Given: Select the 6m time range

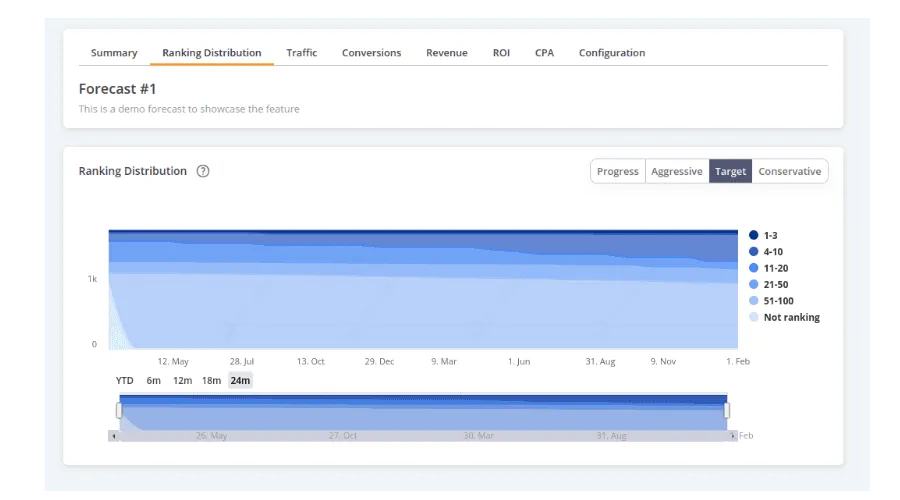Looking at the screenshot, I should point(153,380).
